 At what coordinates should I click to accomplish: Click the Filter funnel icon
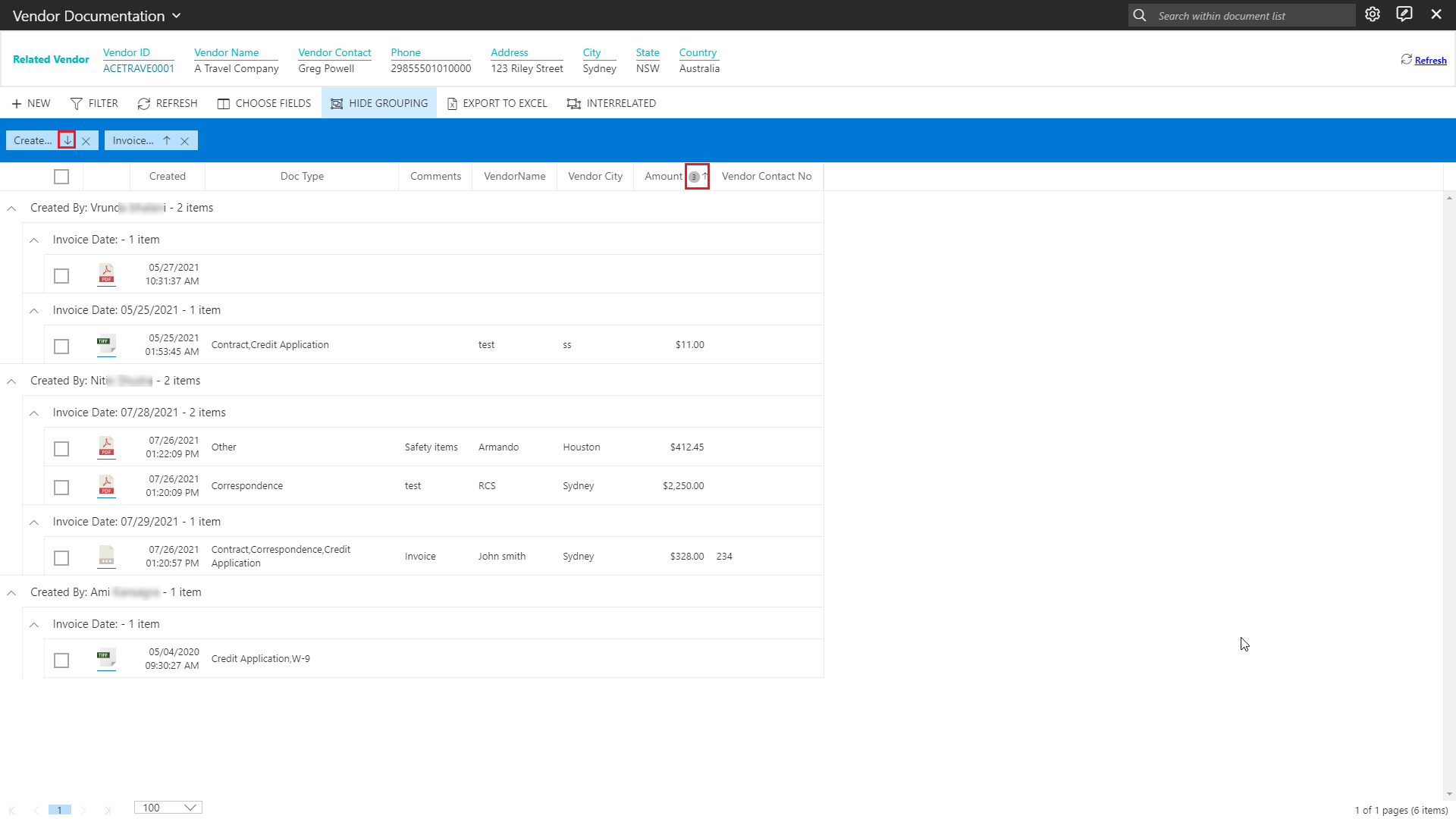tap(76, 104)
